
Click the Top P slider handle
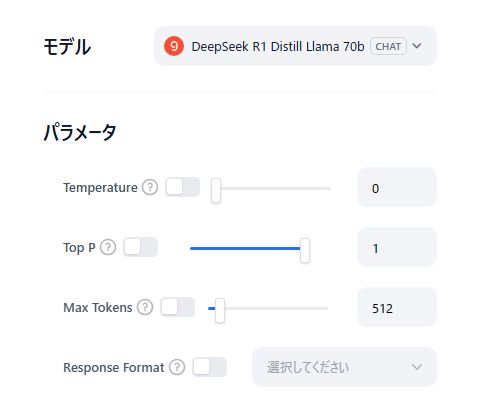[305, 250]
